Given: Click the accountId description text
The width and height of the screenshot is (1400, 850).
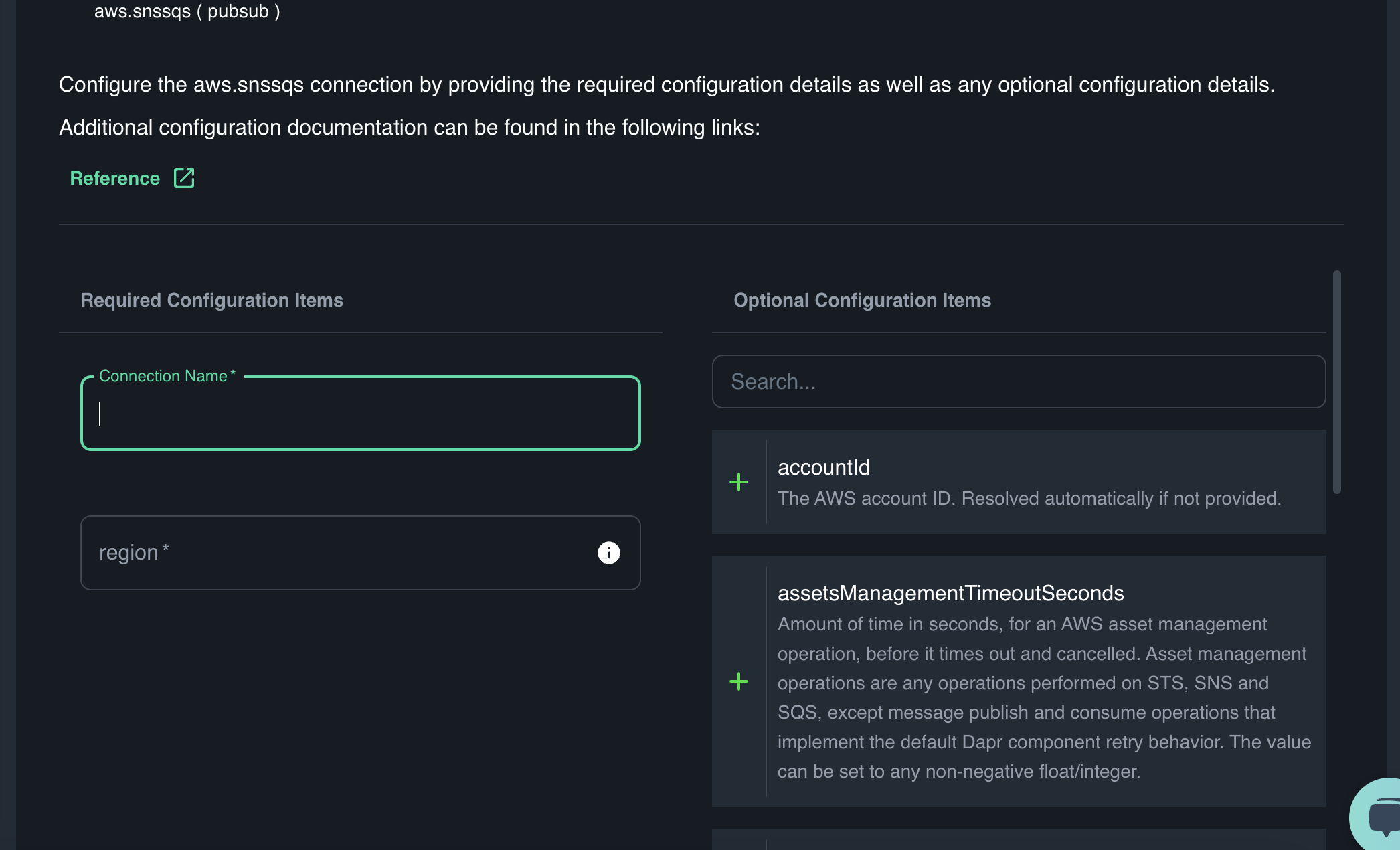Looking at the screenshot, I should (x=1029, y=499).
